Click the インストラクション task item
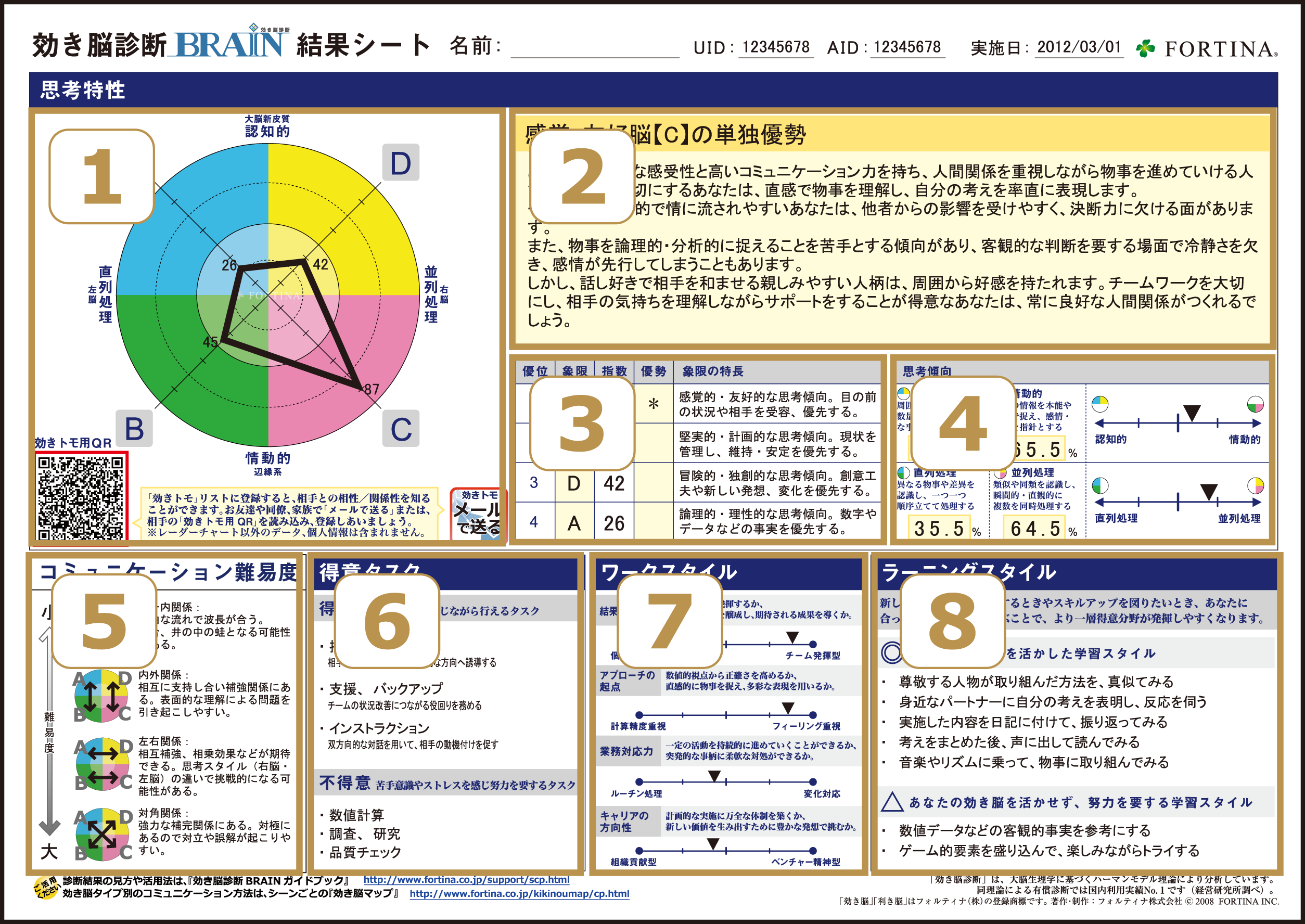Image resolution: width=1305 pixels, height=924 pixels. tap(379, 728)
